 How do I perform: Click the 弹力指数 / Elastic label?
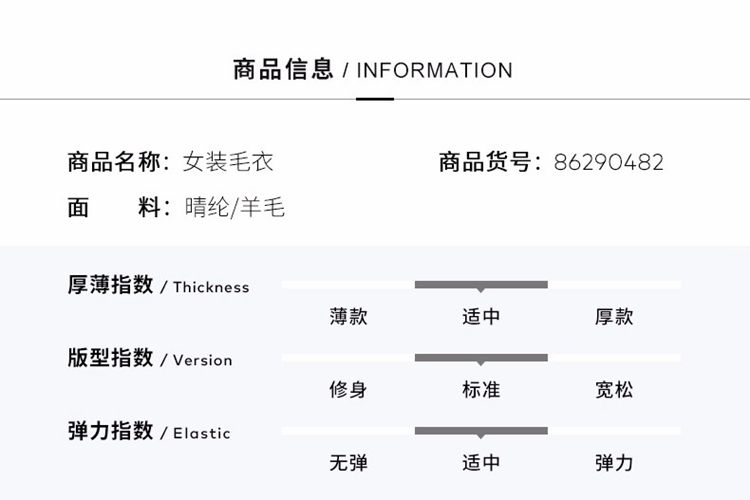(x=149, y=432)
